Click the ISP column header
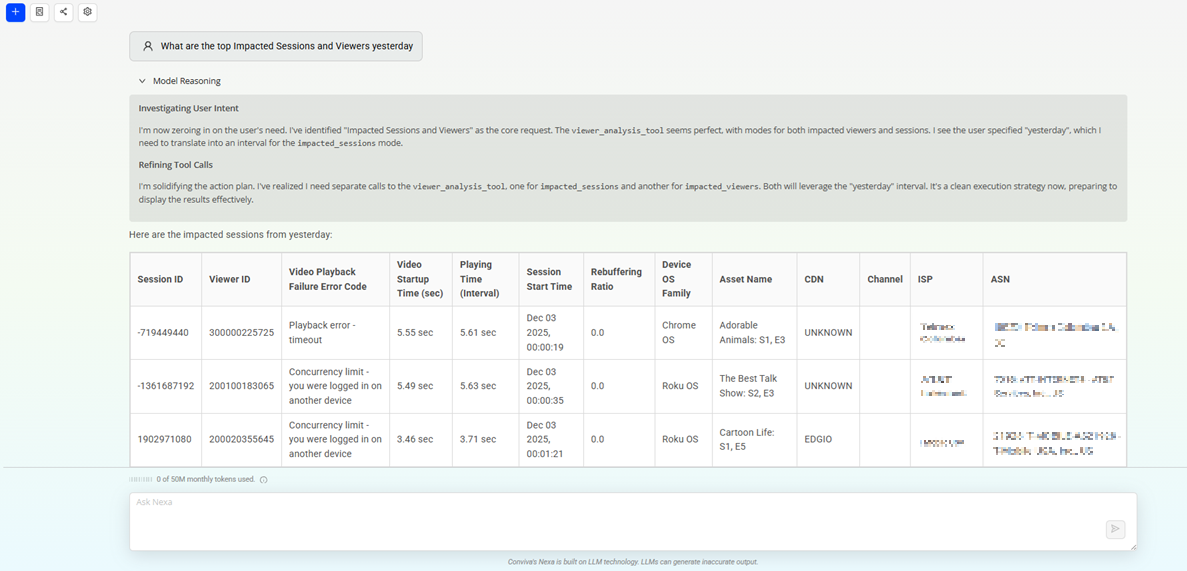The height and width of the screenshot is (571, 1187). pyautogui.click(x=946, y=279)
